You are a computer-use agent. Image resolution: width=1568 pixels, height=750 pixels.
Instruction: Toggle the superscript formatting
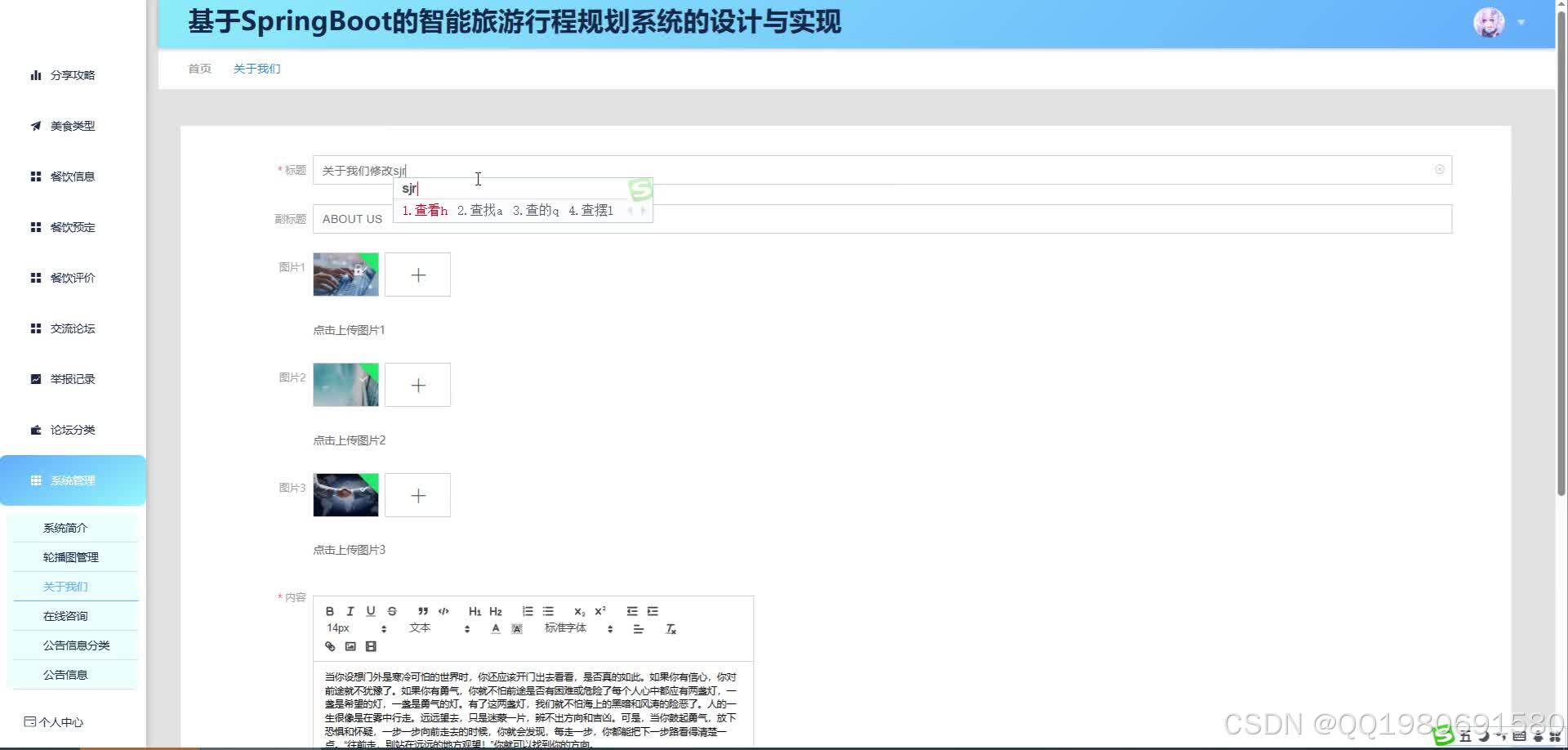point(599,611)
